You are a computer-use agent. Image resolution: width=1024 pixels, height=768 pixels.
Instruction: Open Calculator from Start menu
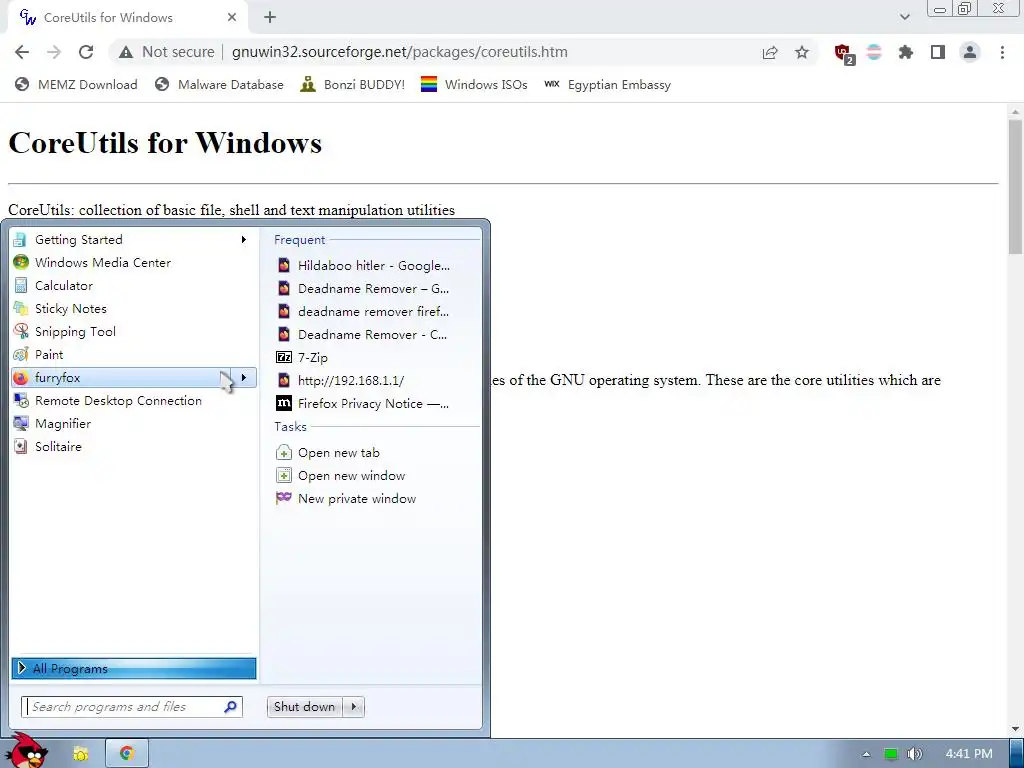133,285
